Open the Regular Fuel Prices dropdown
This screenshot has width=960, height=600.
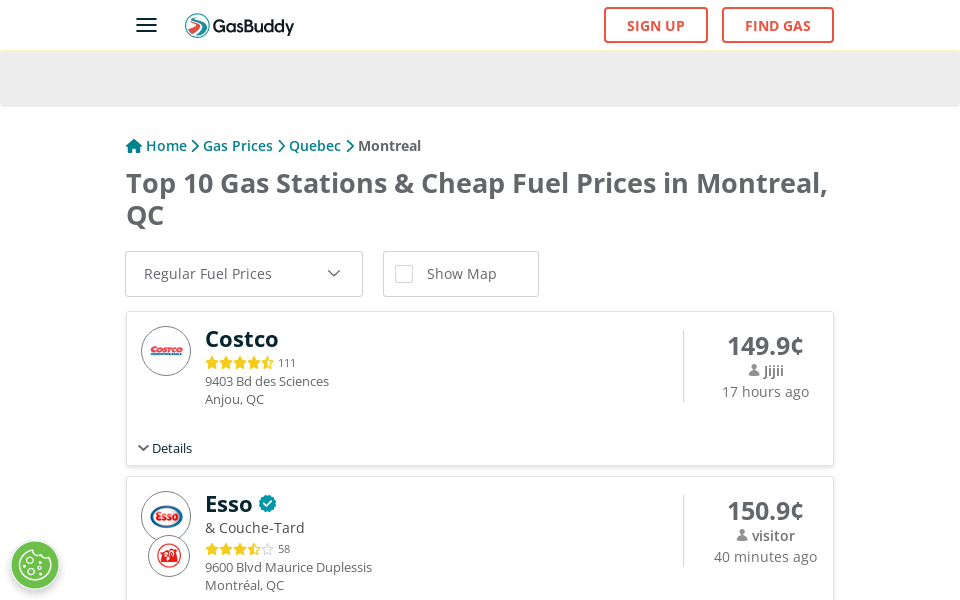pyautogui.click(x=244, y=273)
